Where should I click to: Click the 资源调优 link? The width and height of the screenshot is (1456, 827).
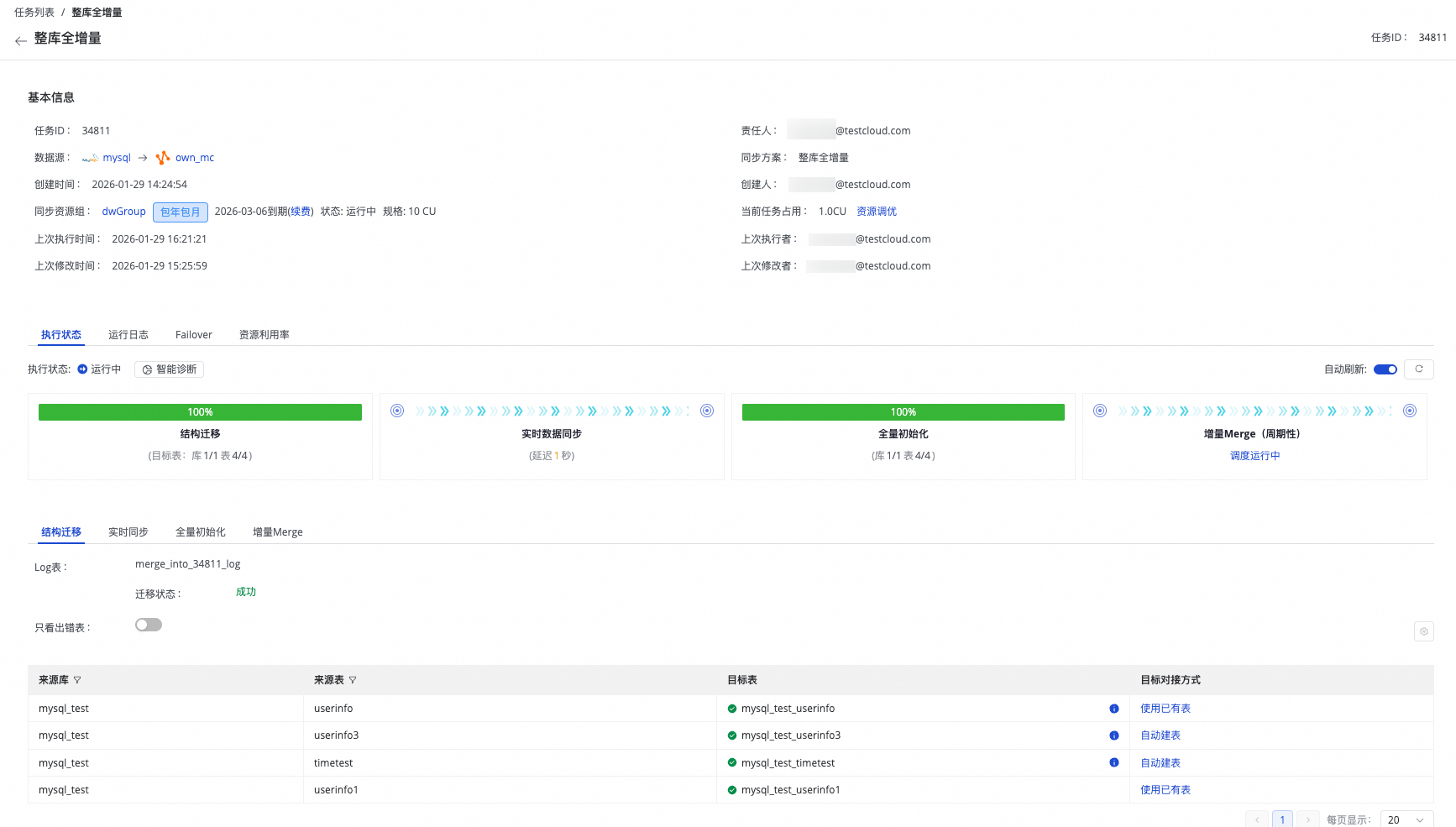tap(877, 212)
